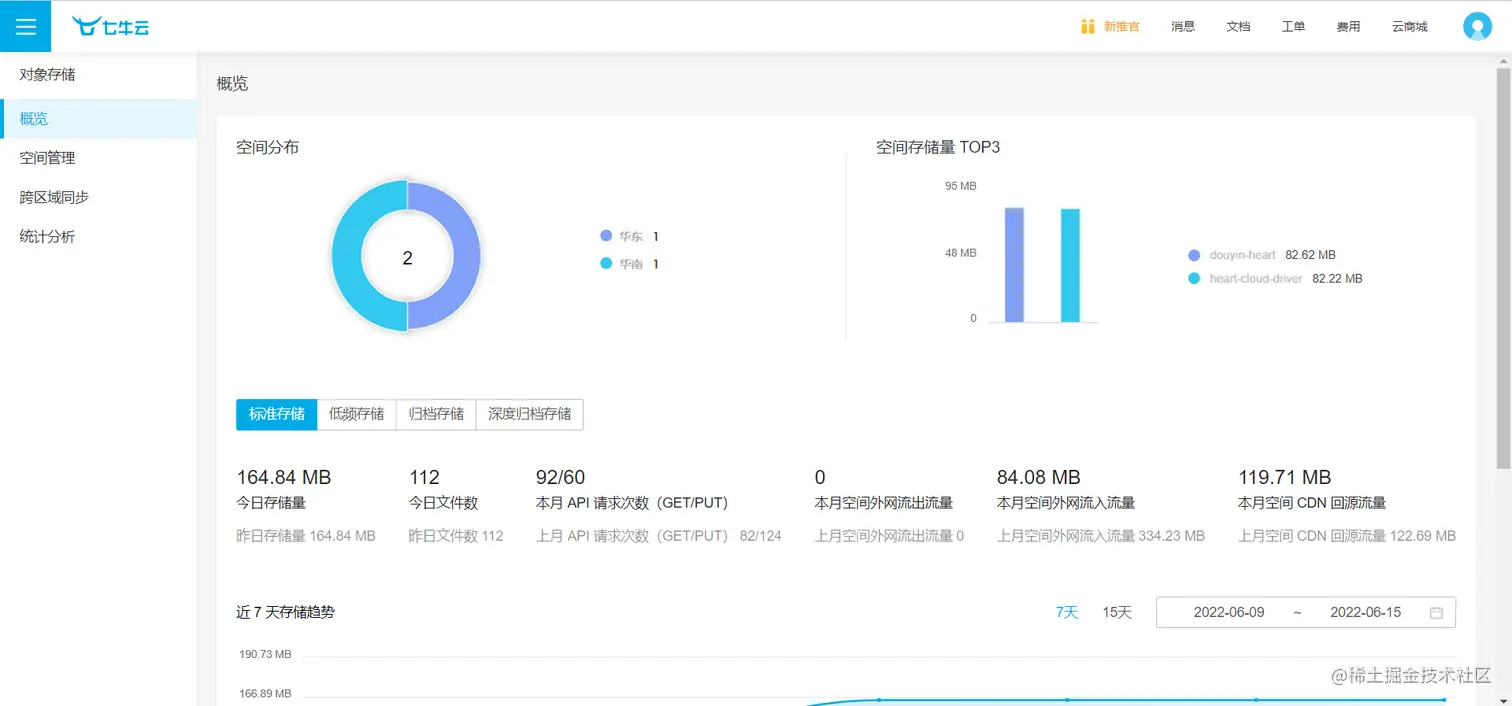Image resolution: width=1512 pixels, height=706 pixels.
Task: Click the 2022-06-09 start date field
Action: coord(1229,612)
